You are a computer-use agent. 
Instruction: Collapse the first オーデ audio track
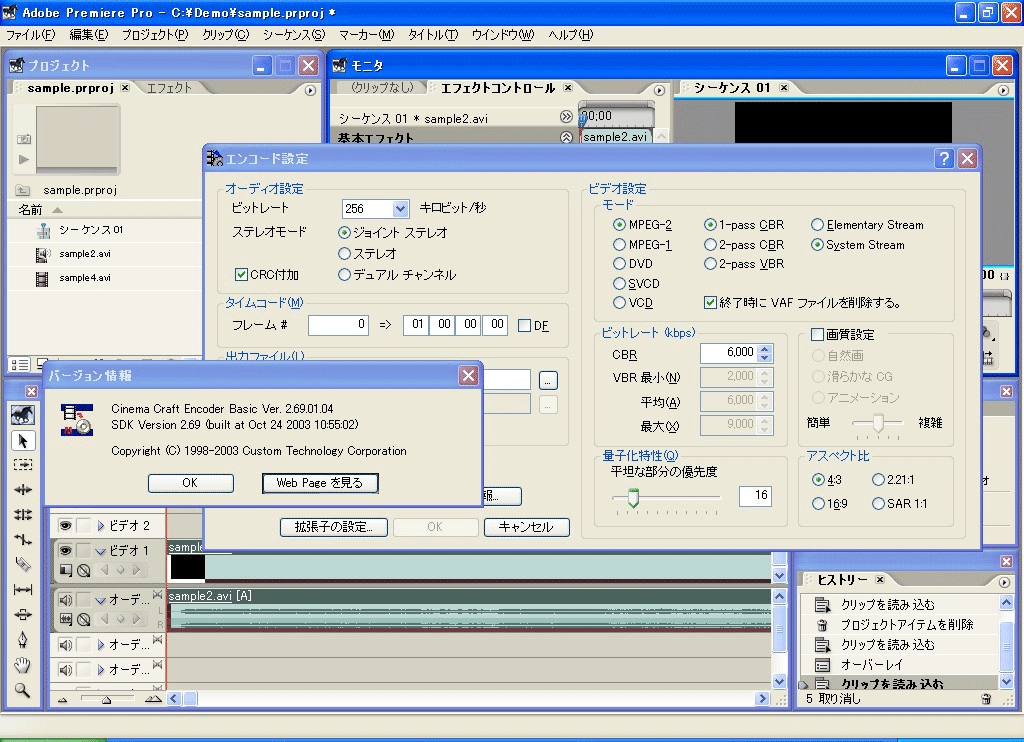(x=101, y=600)
